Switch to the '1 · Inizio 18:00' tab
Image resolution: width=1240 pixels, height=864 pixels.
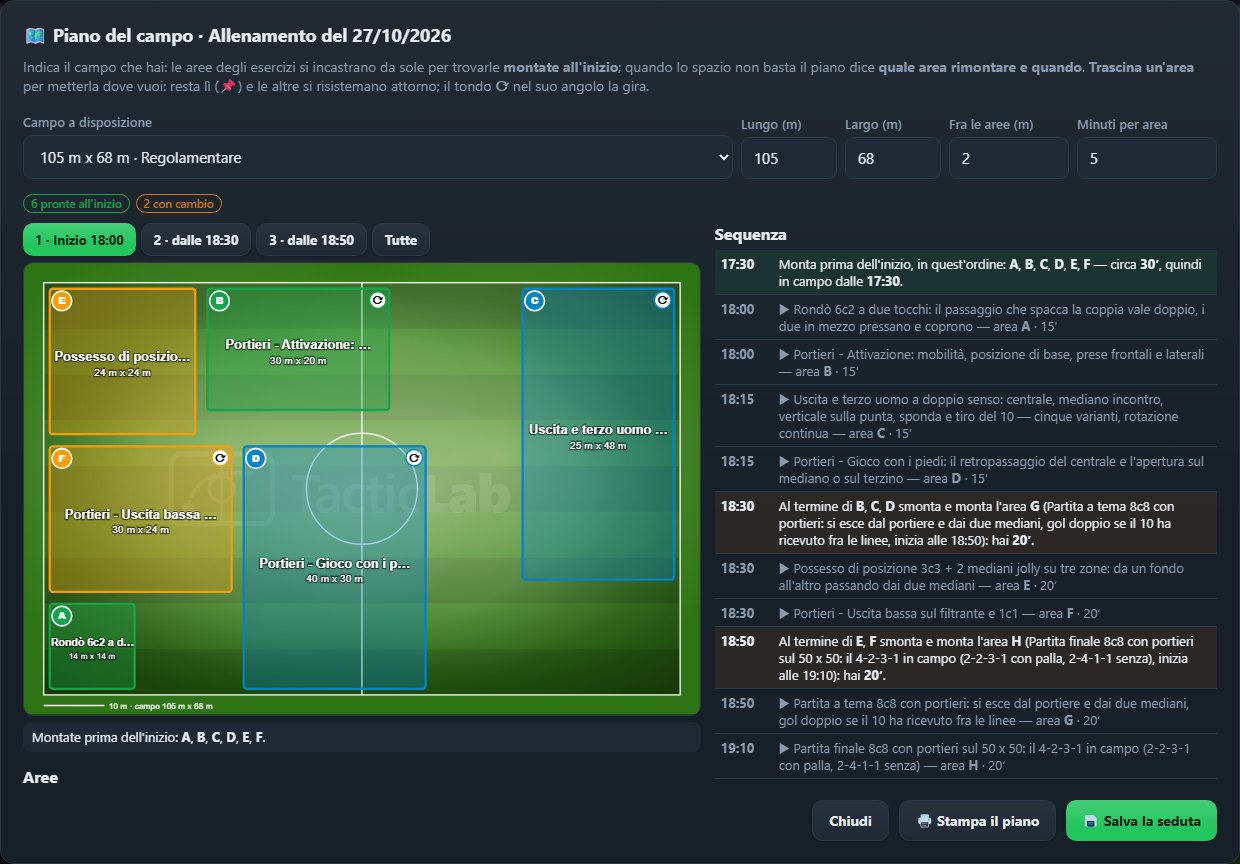79,240
